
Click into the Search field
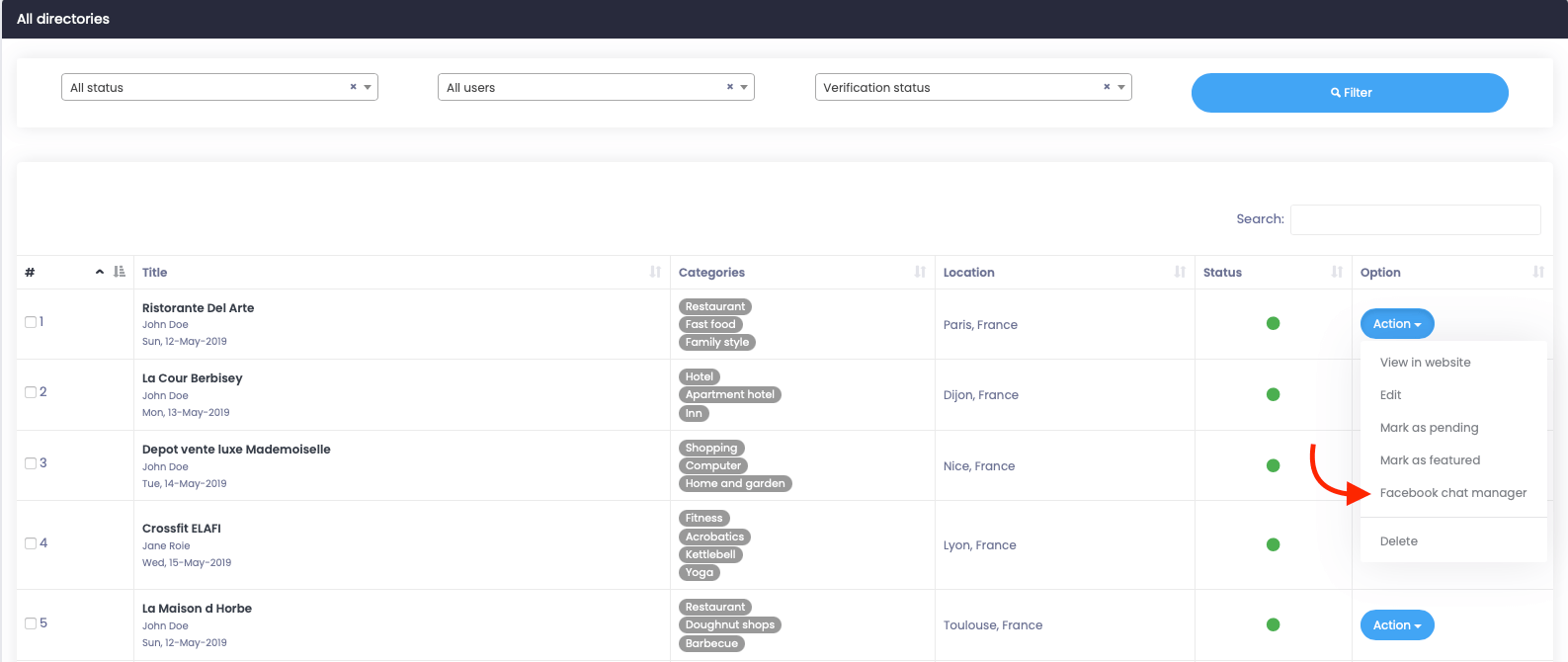pyautogui.click(x=1415, y=219)
